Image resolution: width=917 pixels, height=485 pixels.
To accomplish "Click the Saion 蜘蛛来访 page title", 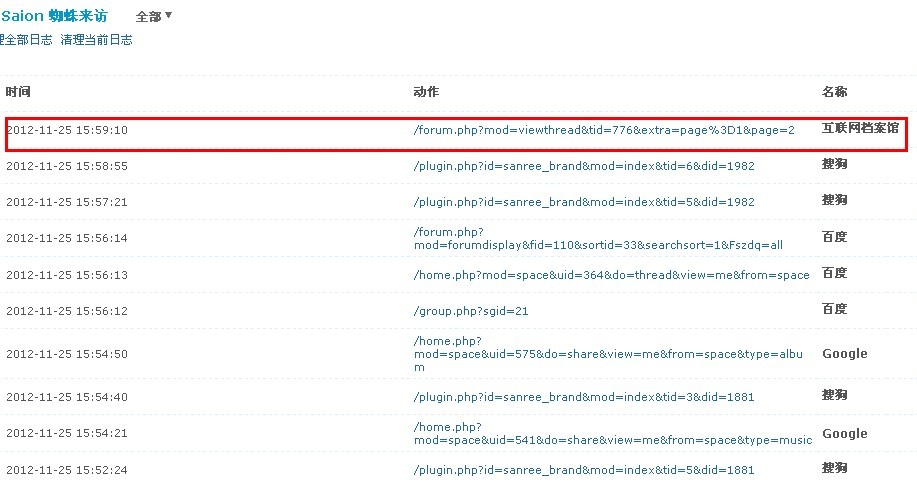I will [x=60, y=16].
